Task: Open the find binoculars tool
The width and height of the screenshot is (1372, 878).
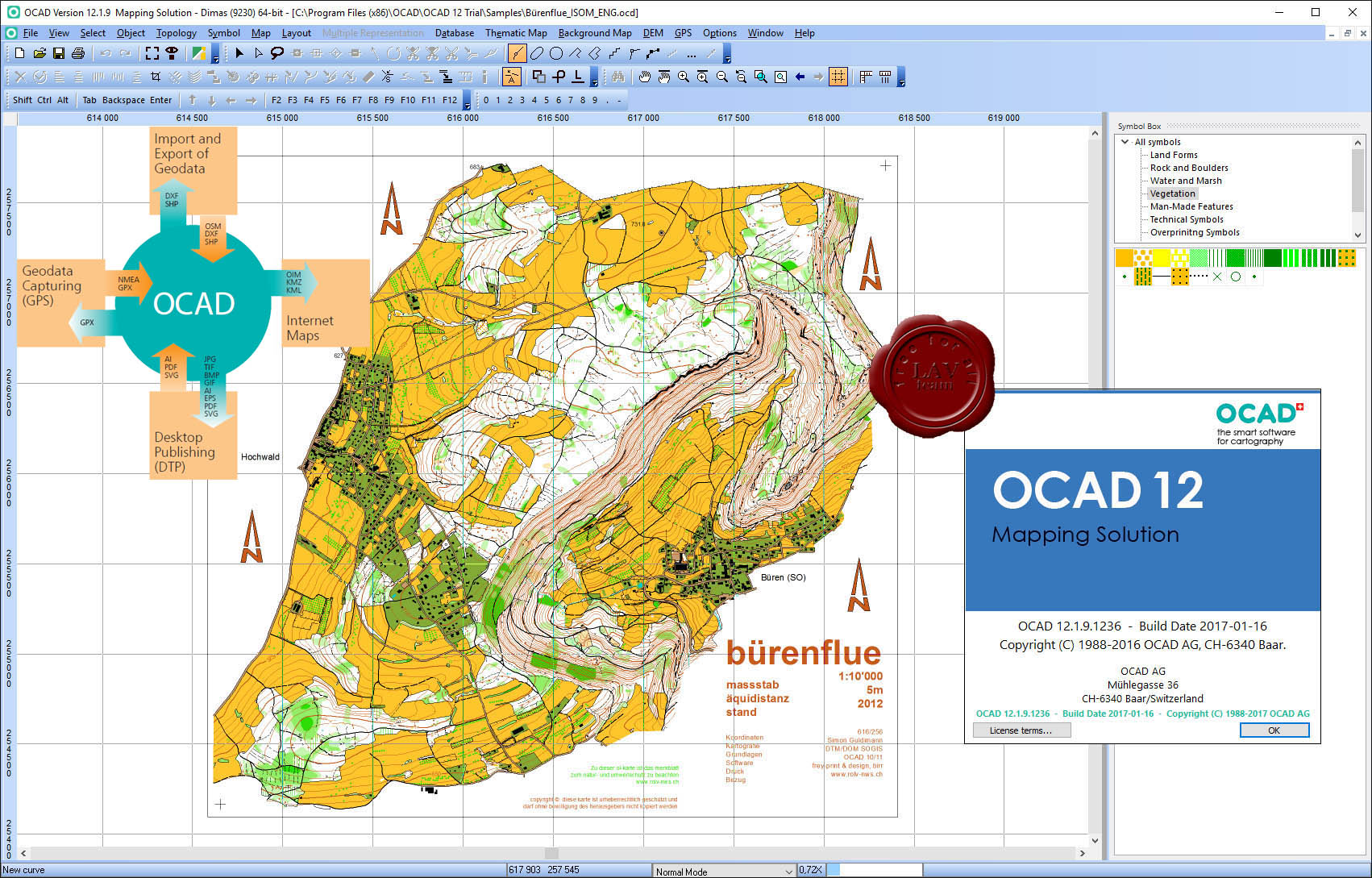Action: (618, 77)
